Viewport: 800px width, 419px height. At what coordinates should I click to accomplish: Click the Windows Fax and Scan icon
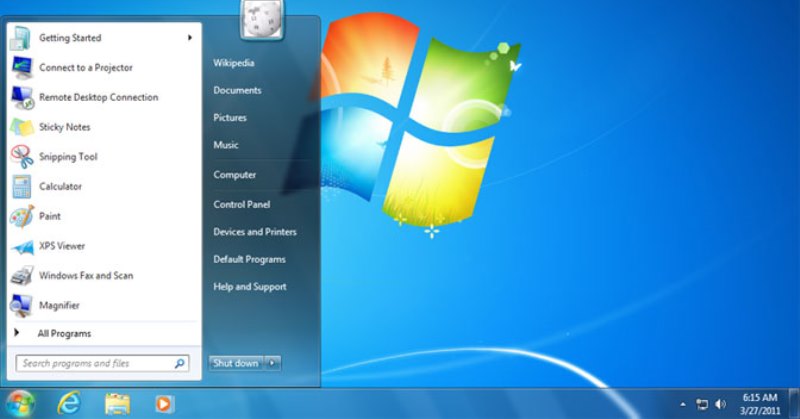[22, 276]
